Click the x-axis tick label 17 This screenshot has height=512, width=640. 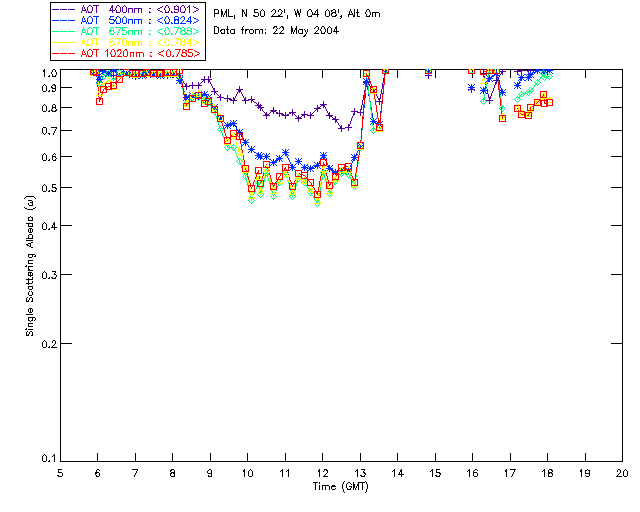(510, 473)
